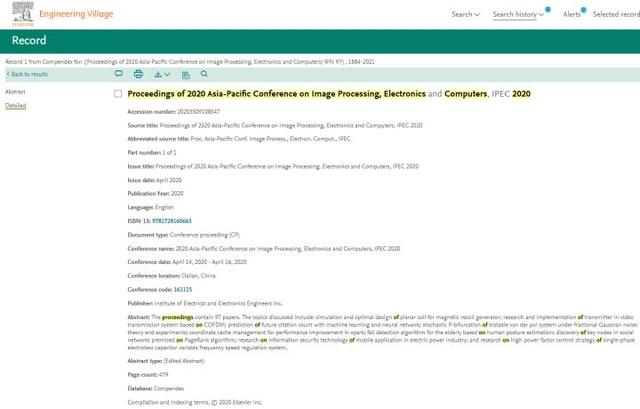
Task: Click the Publication Year 2020 value
Action: pos(177,193)
